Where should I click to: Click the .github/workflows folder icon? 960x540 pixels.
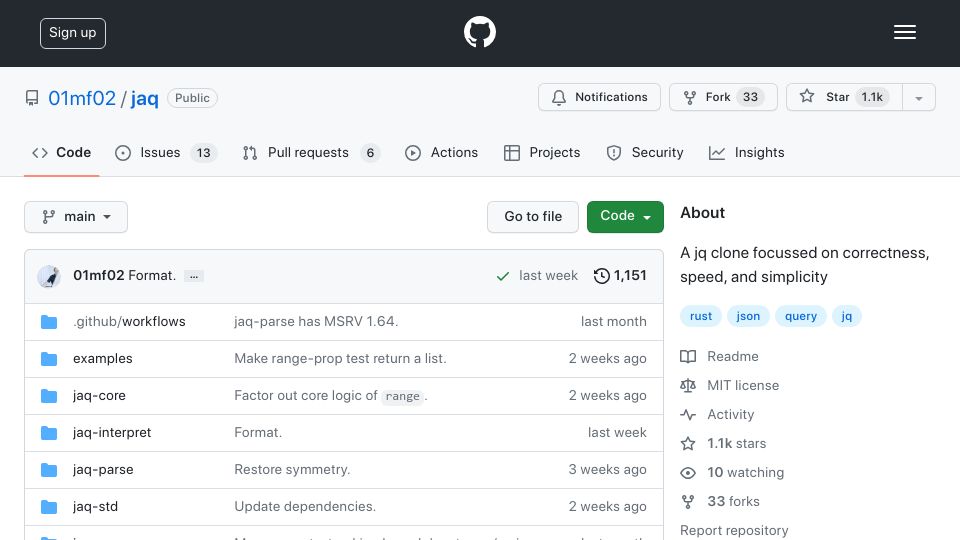[x=49, y=322]
